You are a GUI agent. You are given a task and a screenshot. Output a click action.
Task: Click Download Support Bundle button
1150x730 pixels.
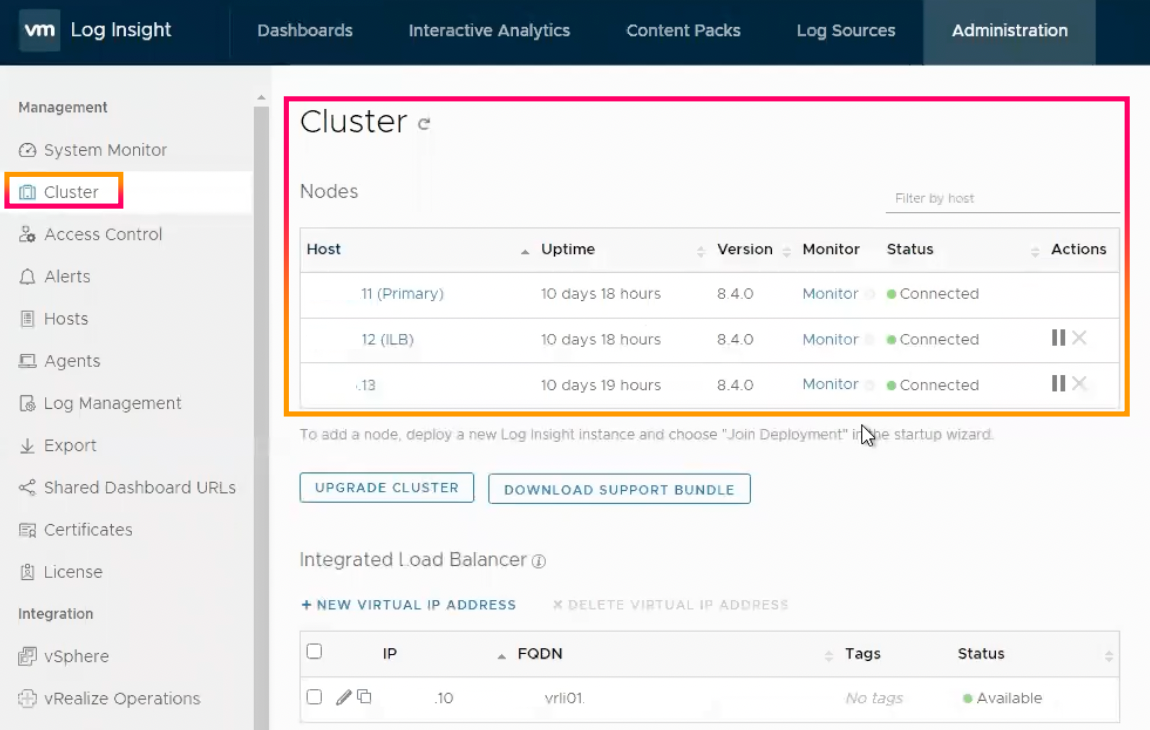[x=619, y=489]
